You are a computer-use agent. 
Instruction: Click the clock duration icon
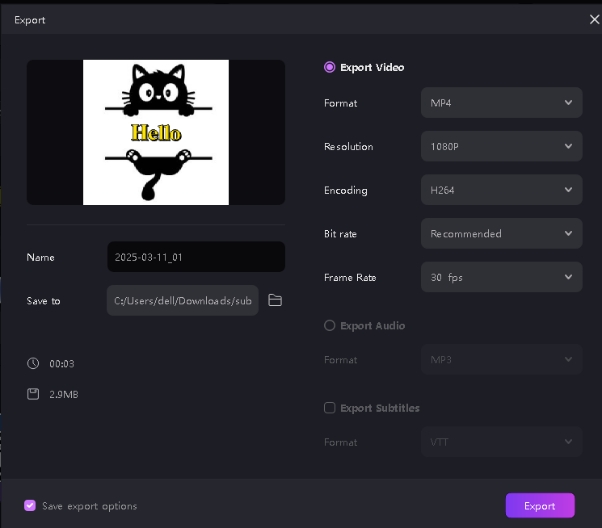coord(33,364)
